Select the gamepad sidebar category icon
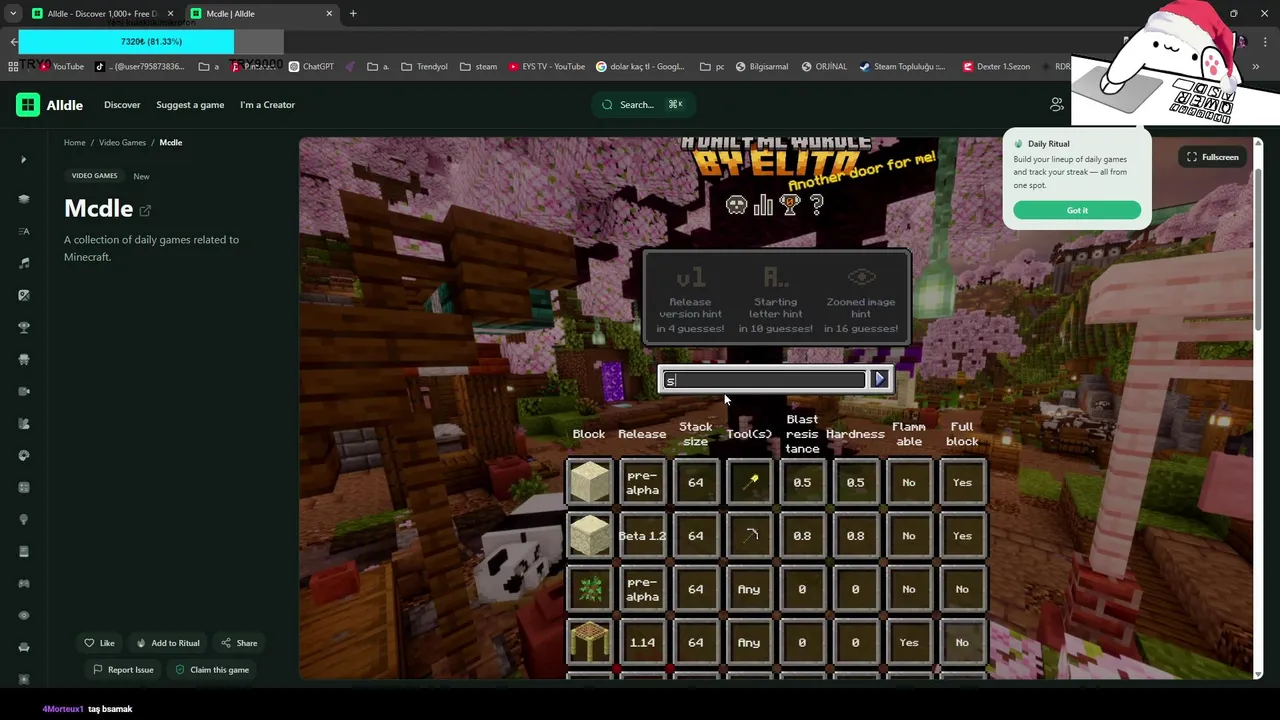 coord(24,583)
